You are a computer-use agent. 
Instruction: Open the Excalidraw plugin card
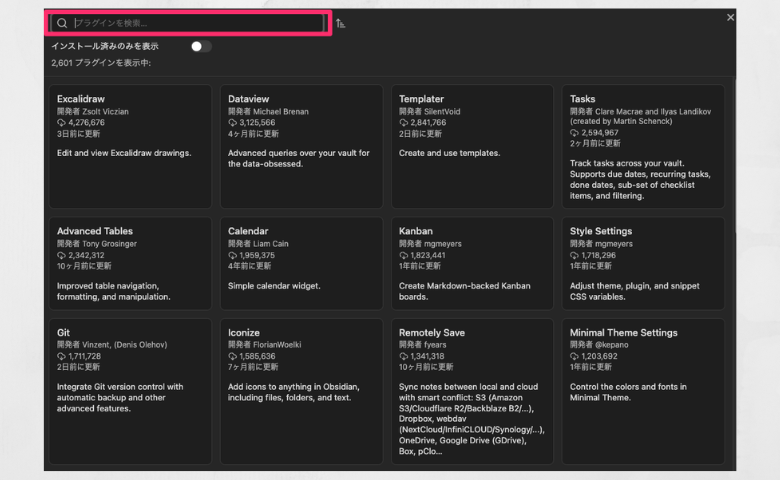130,146
